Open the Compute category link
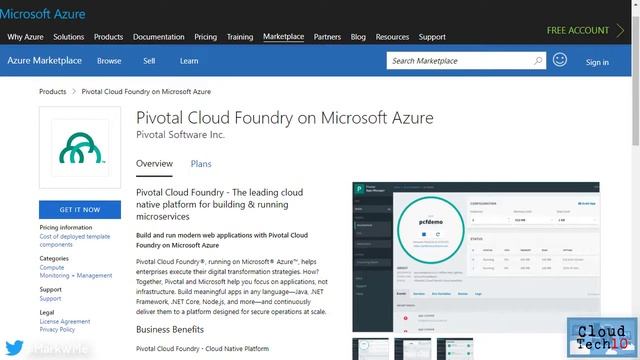The image size is (640, 360). tap(52, 267)
